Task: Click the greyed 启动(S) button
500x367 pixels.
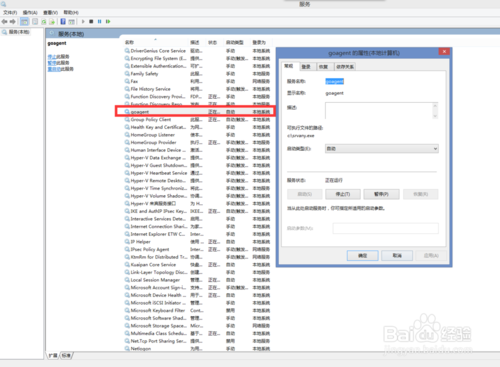Action: 305,194
